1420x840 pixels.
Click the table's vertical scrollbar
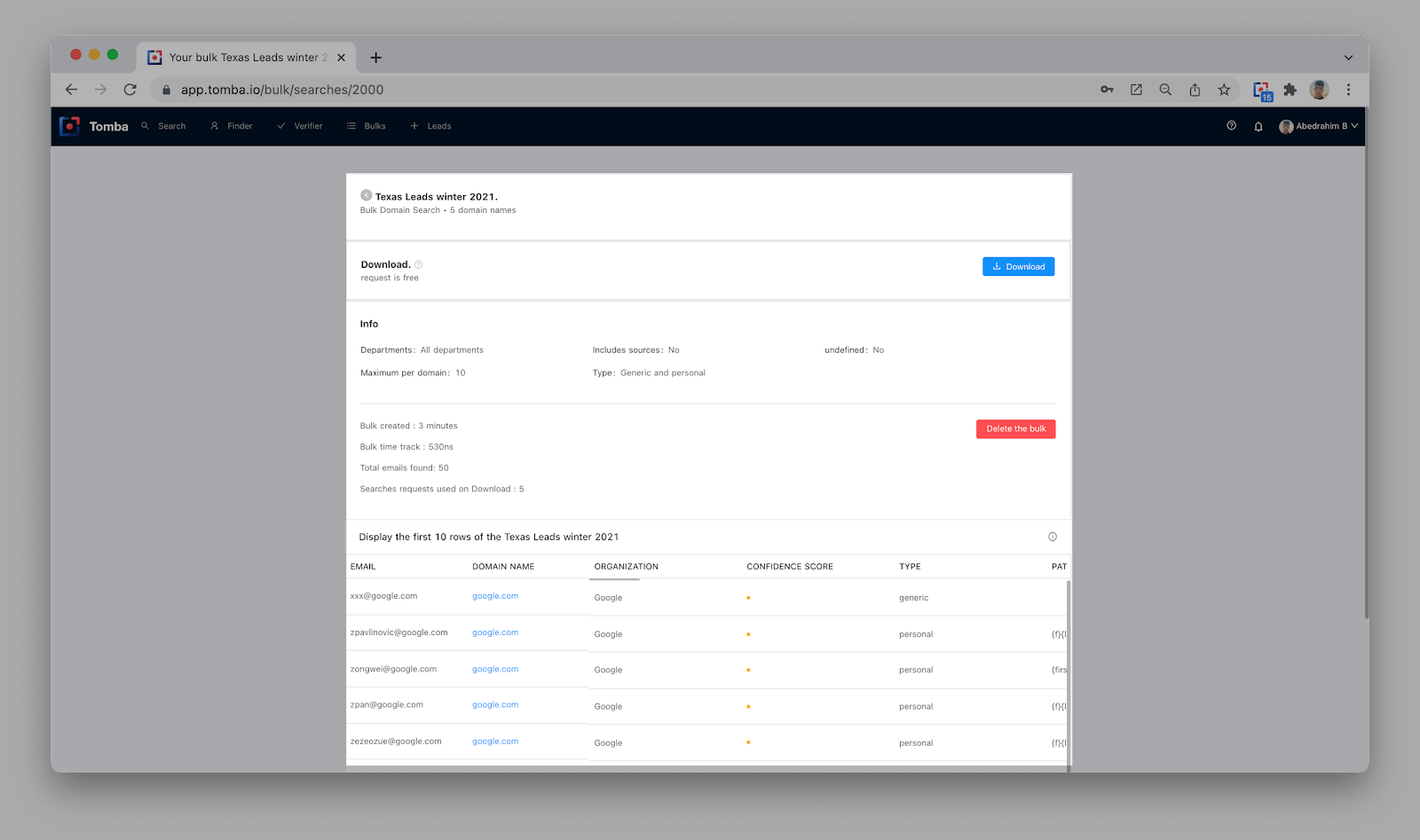click(1069, 674)
